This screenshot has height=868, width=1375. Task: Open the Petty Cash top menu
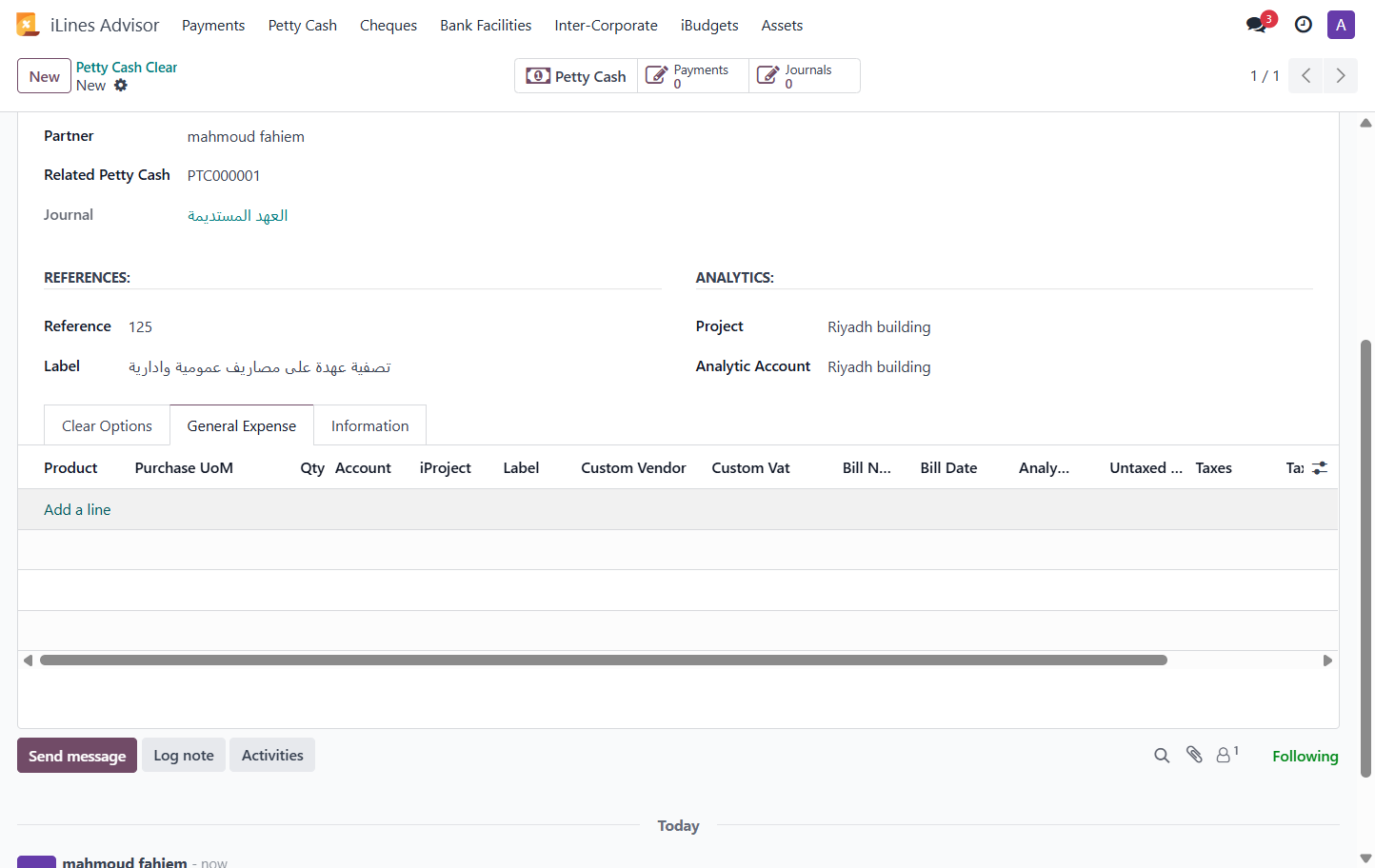(x=303, y=26)
